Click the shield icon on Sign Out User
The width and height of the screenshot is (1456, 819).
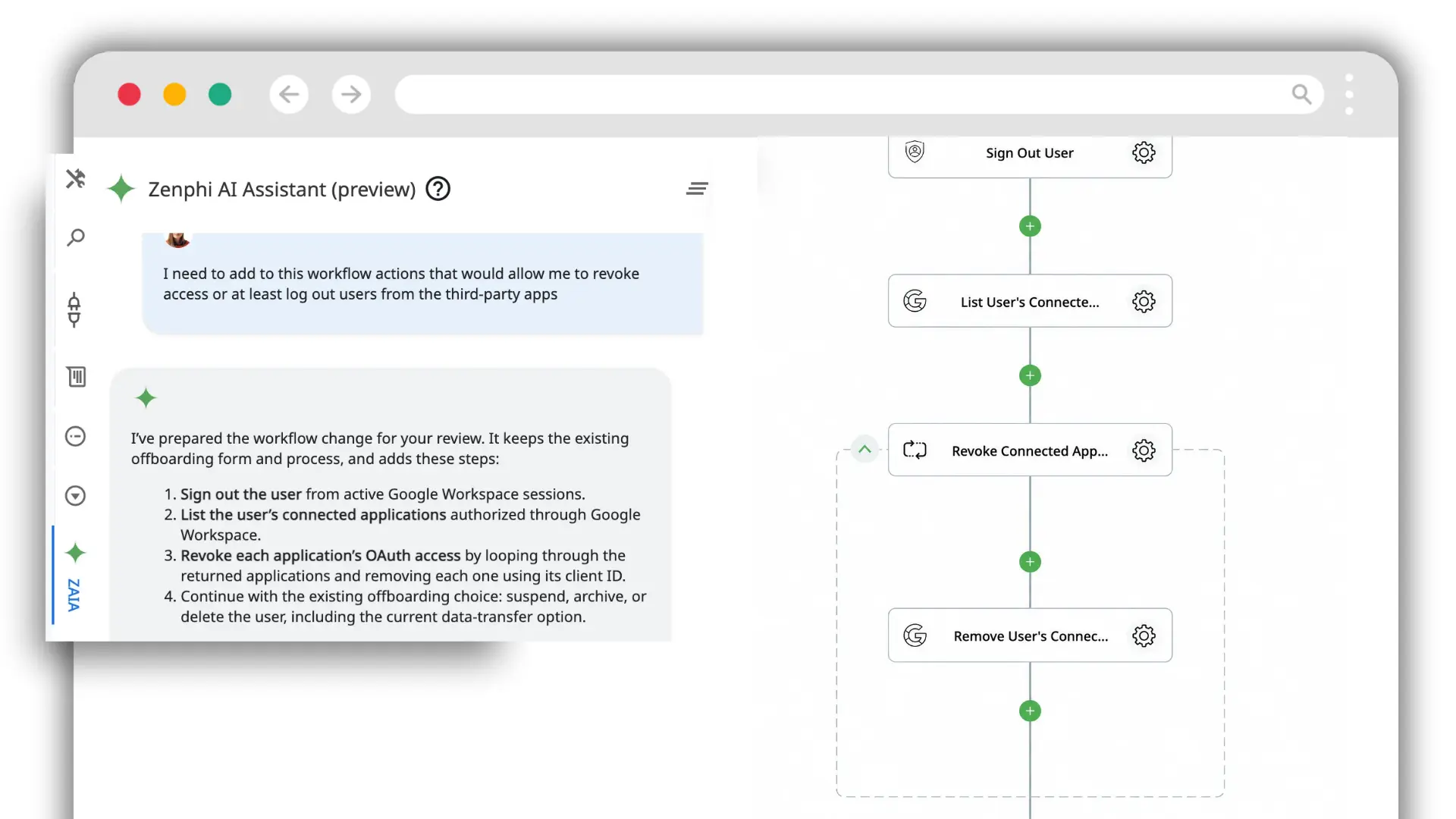[x=915, y=152]
